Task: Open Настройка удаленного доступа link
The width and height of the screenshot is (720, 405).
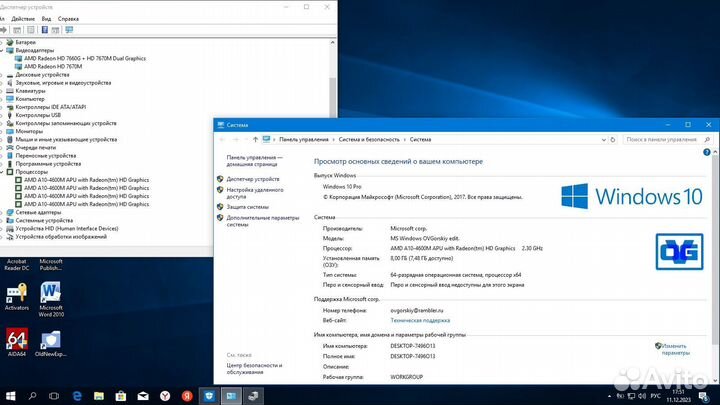Action: (255, 193)
